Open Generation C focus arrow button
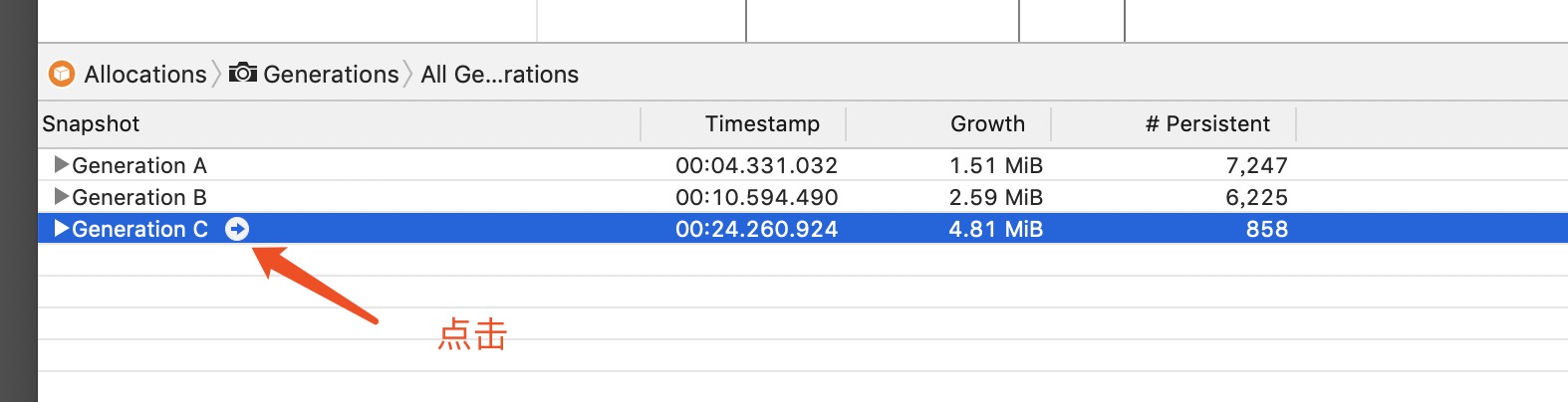The height and width of the screenshot is (402, 1568). 237,229
